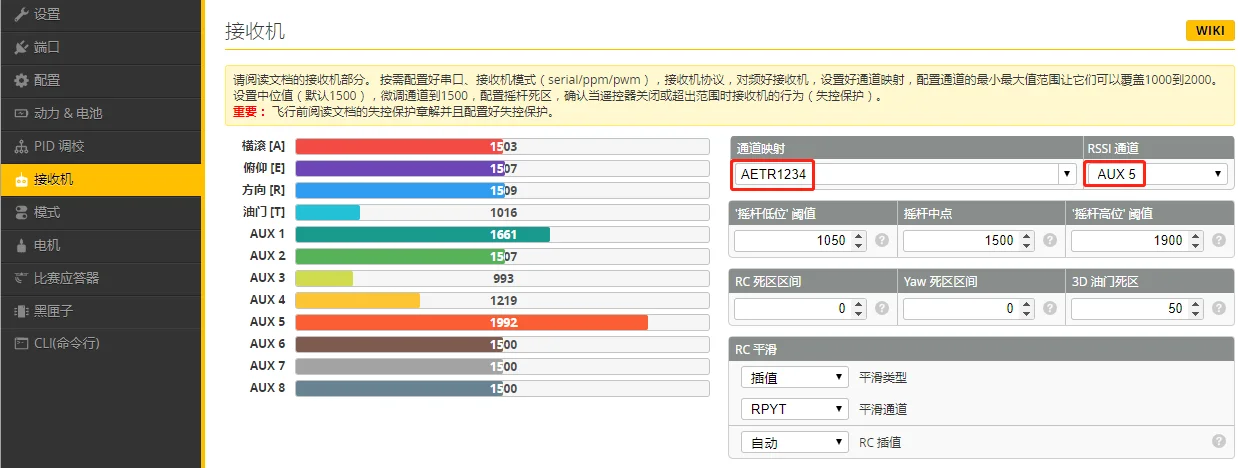Image resolution: width=1238 pixels, height=468 pixels.
Task: Click the 电机 motor icon in sidebar
Action: 21,245
